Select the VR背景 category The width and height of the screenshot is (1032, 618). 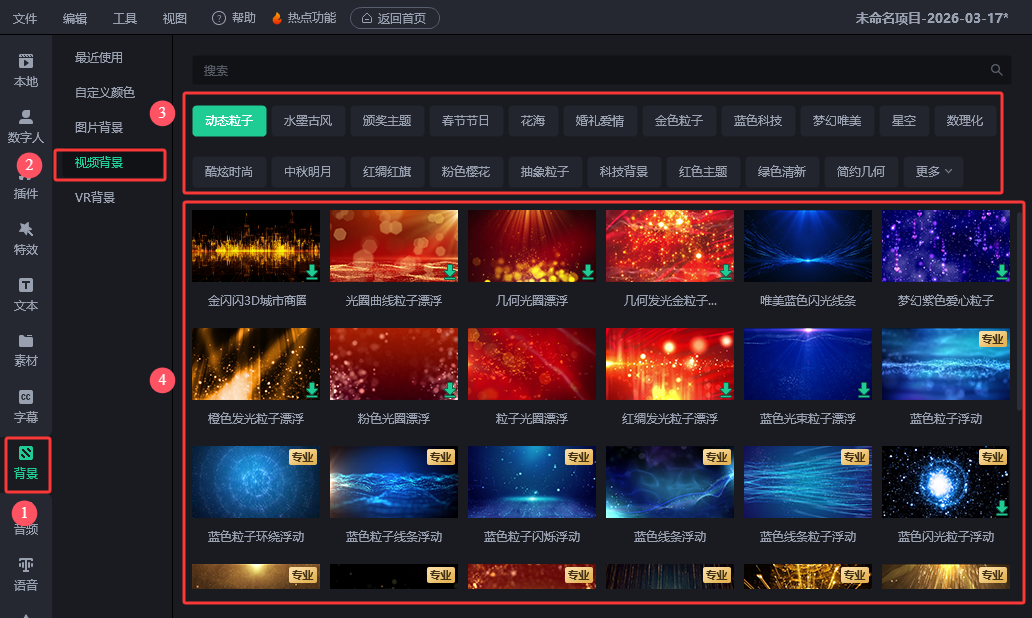click(x=95, y=198)
